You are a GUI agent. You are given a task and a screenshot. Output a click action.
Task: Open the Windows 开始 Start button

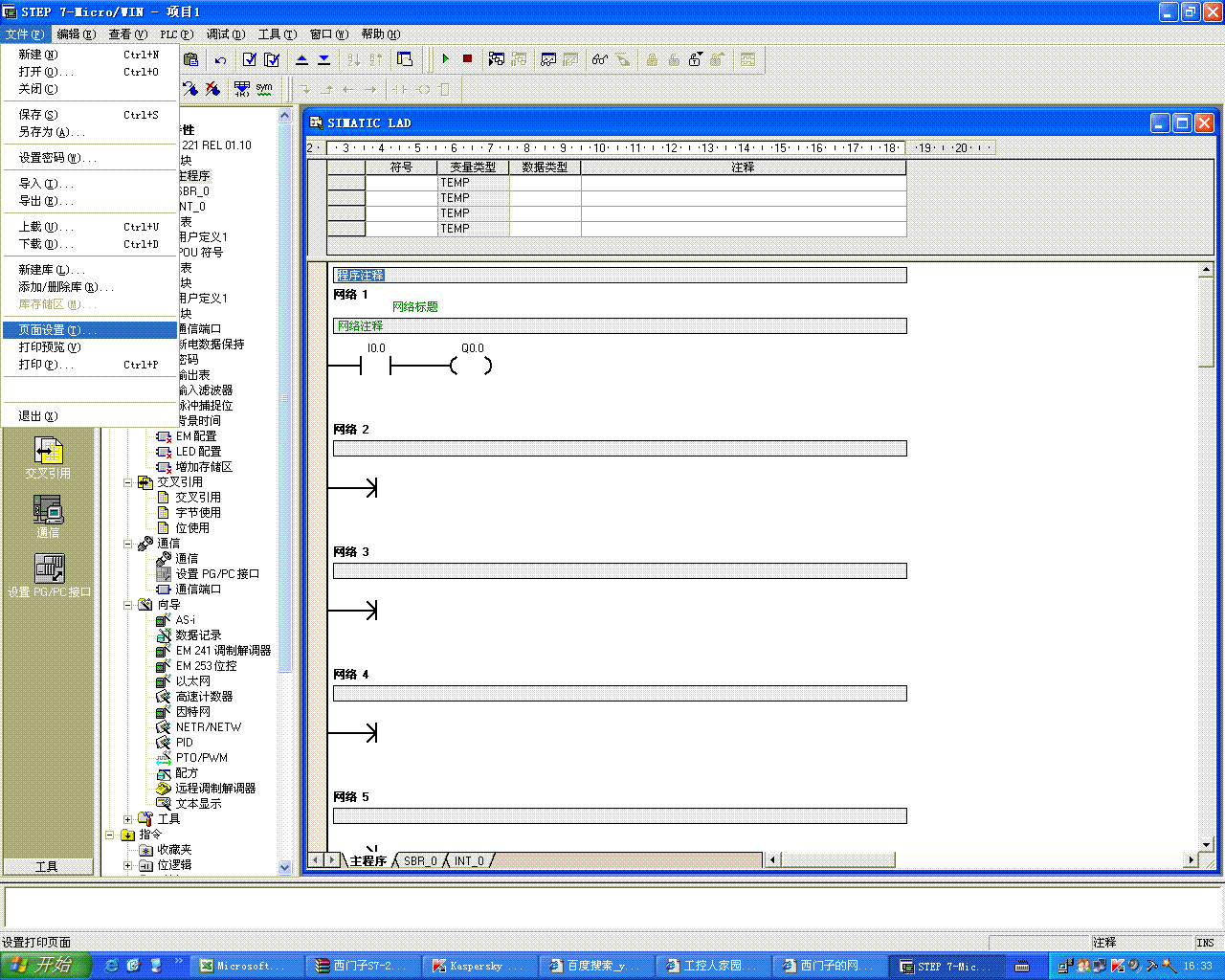click(44, 966)
